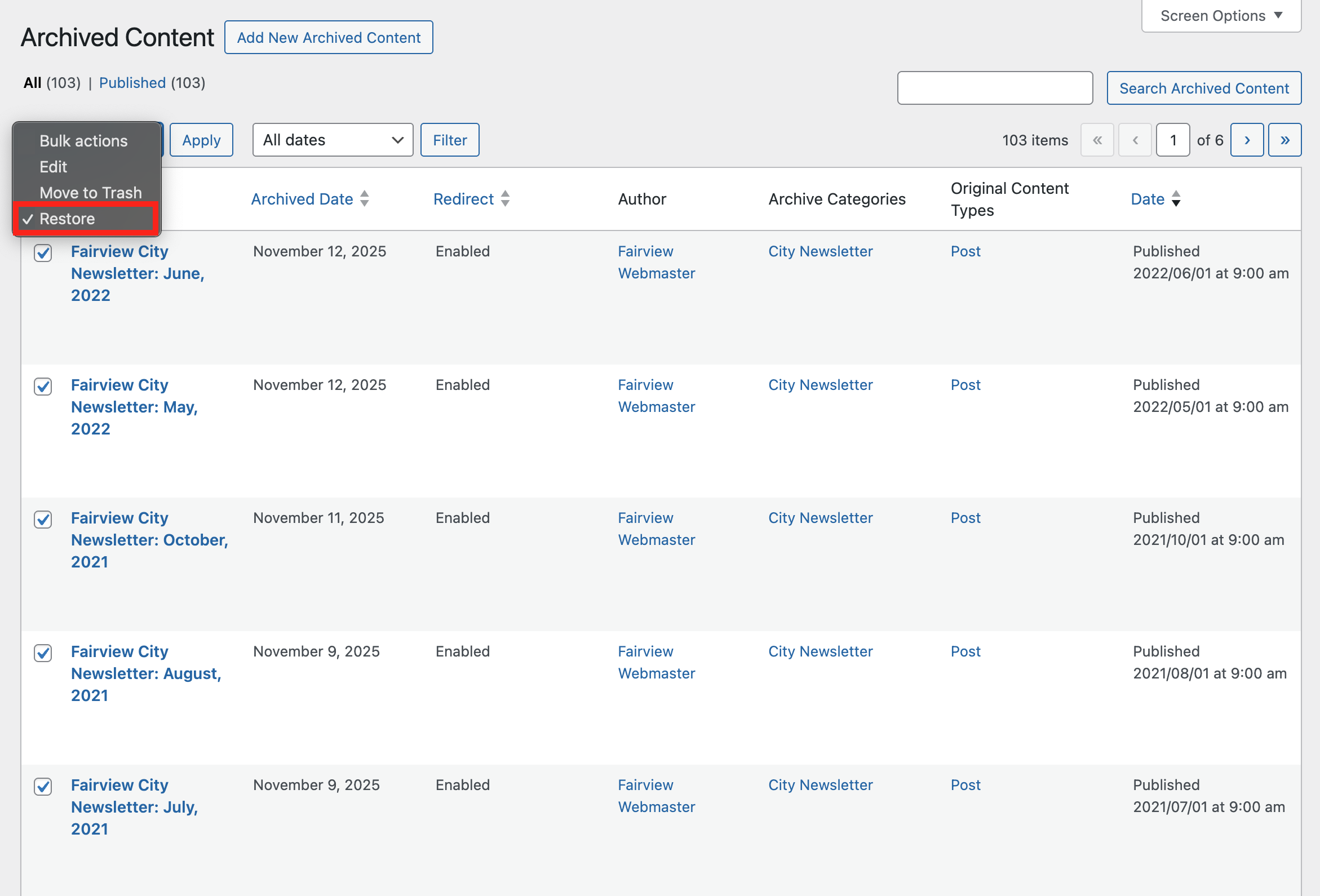Click Search Archived Content
This screenshot has height=896, width=1320.
tap(1203, 88)
